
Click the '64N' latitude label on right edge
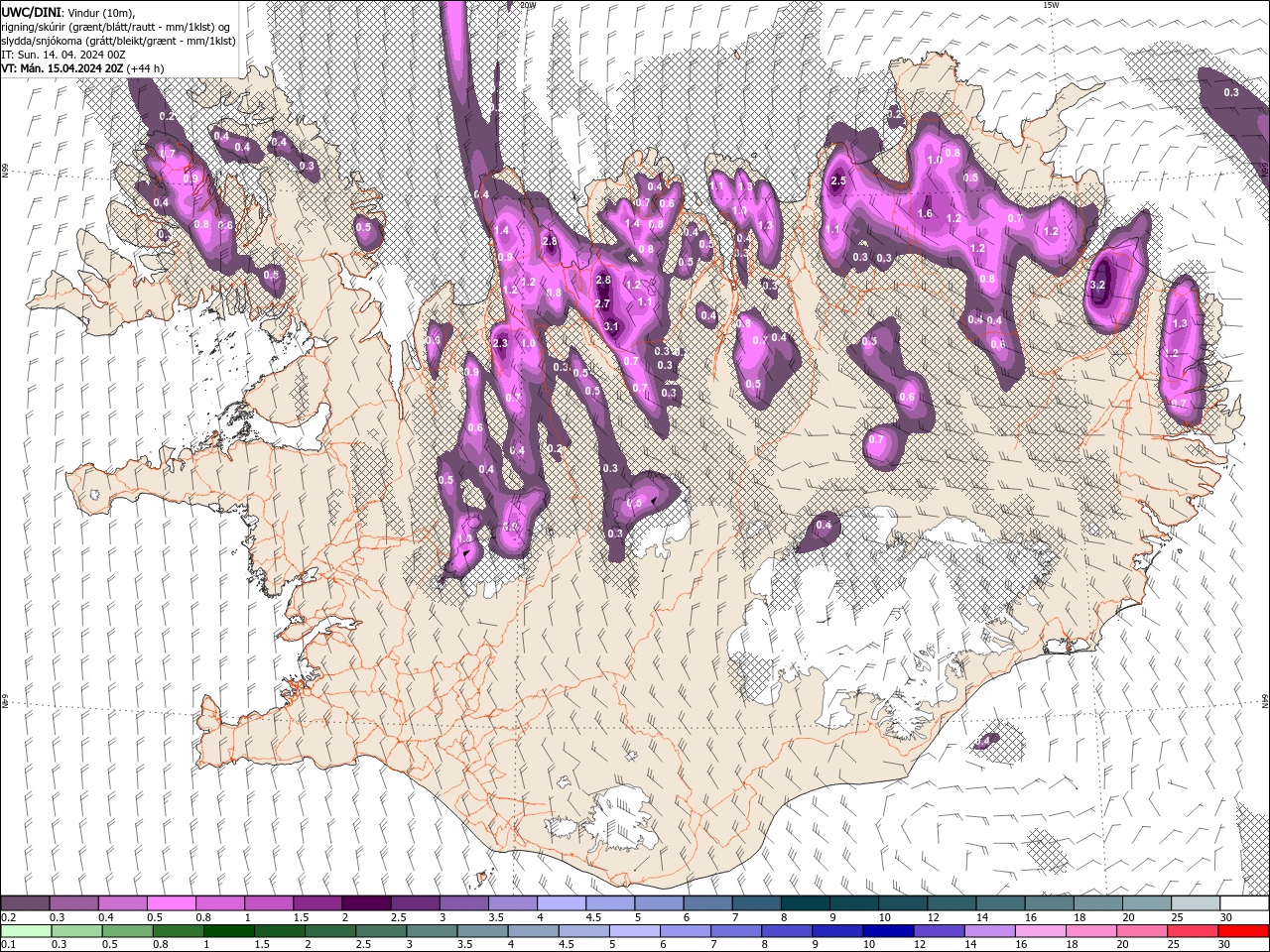[1265, 701]
